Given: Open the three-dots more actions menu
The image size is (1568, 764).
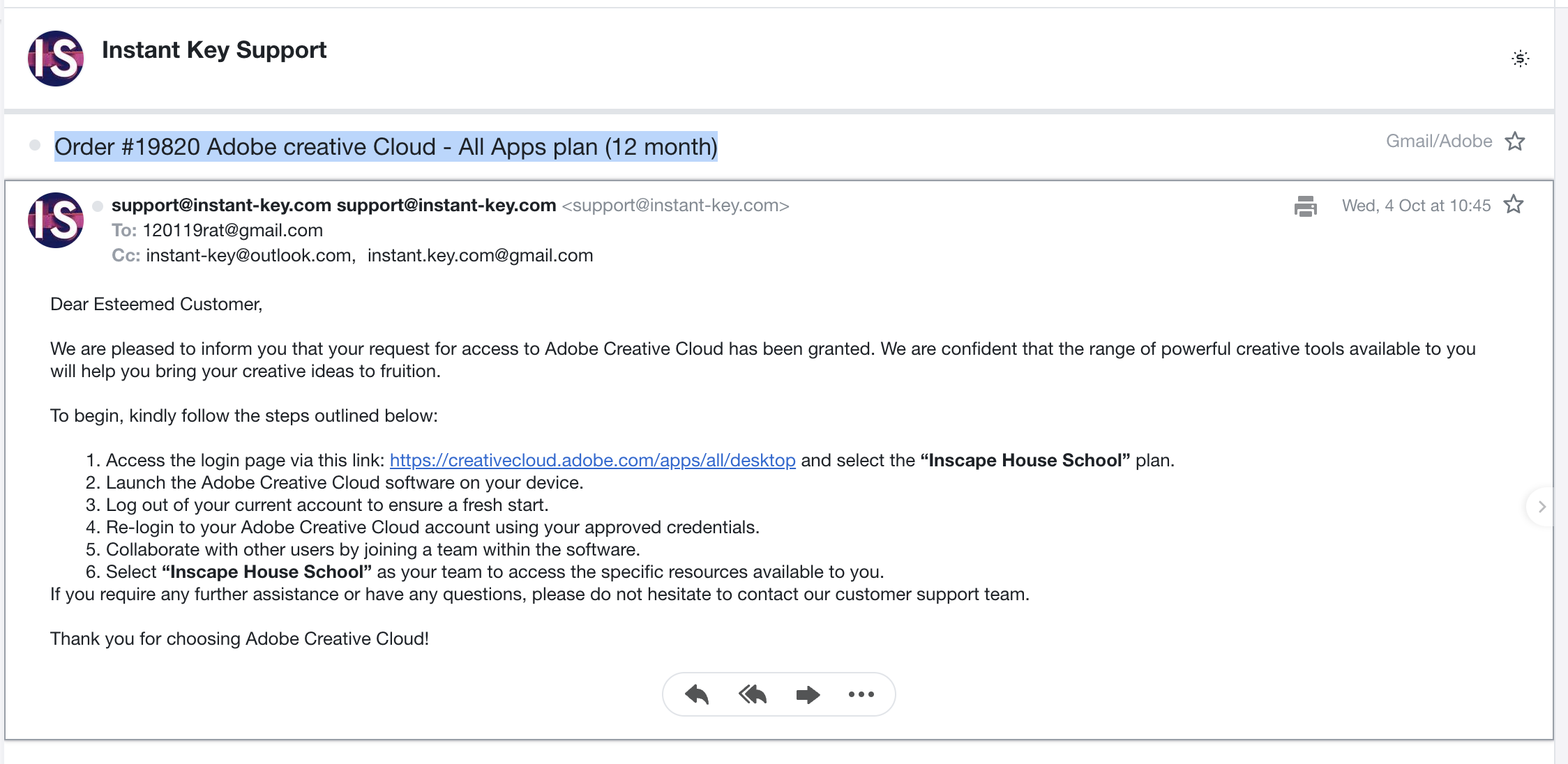Looking at the screenshot, I should [x=861, y=694].
